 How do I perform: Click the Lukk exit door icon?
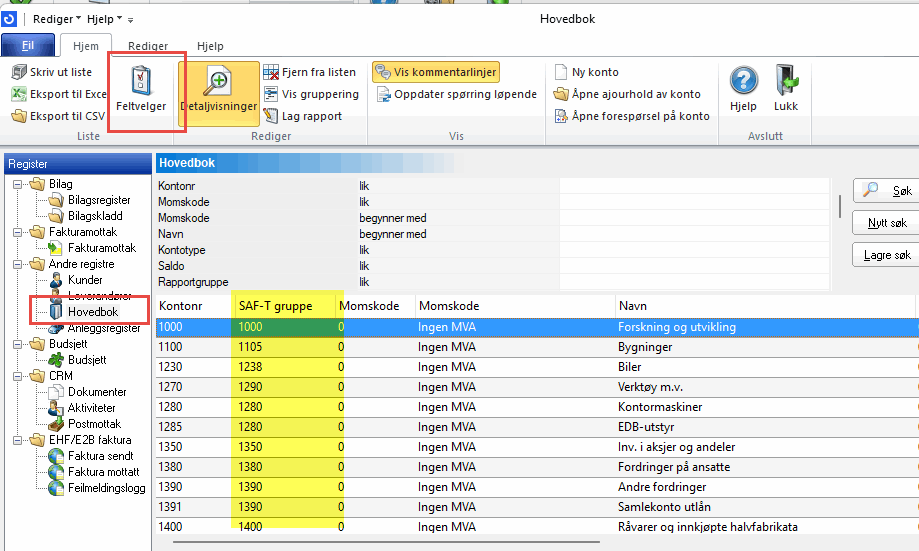click(x=786, y=82)
